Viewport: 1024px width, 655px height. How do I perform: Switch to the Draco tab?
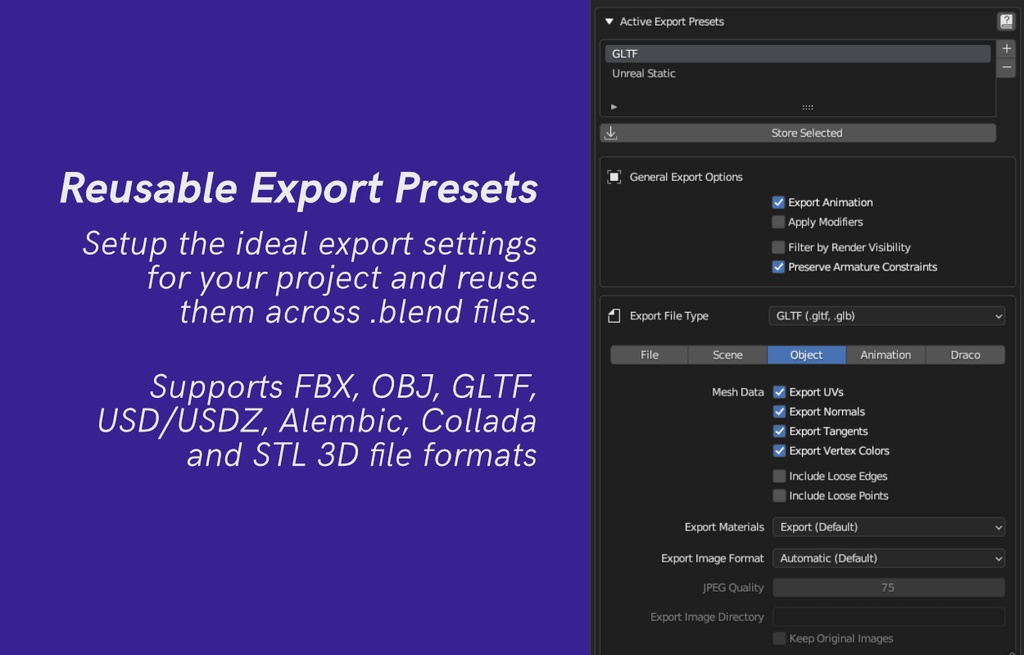tap(964, 354)
